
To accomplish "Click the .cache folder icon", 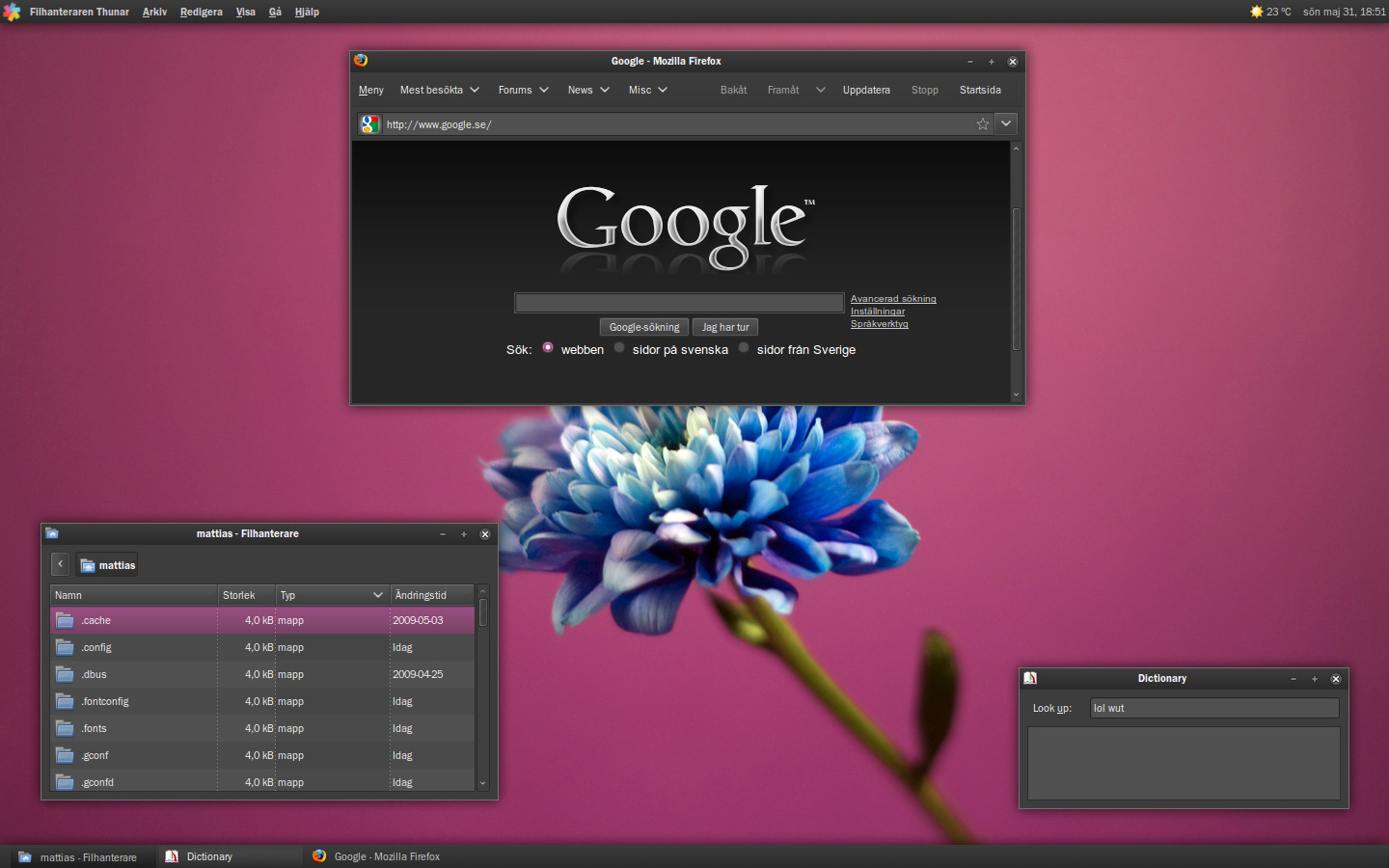I will pos(65,620).
